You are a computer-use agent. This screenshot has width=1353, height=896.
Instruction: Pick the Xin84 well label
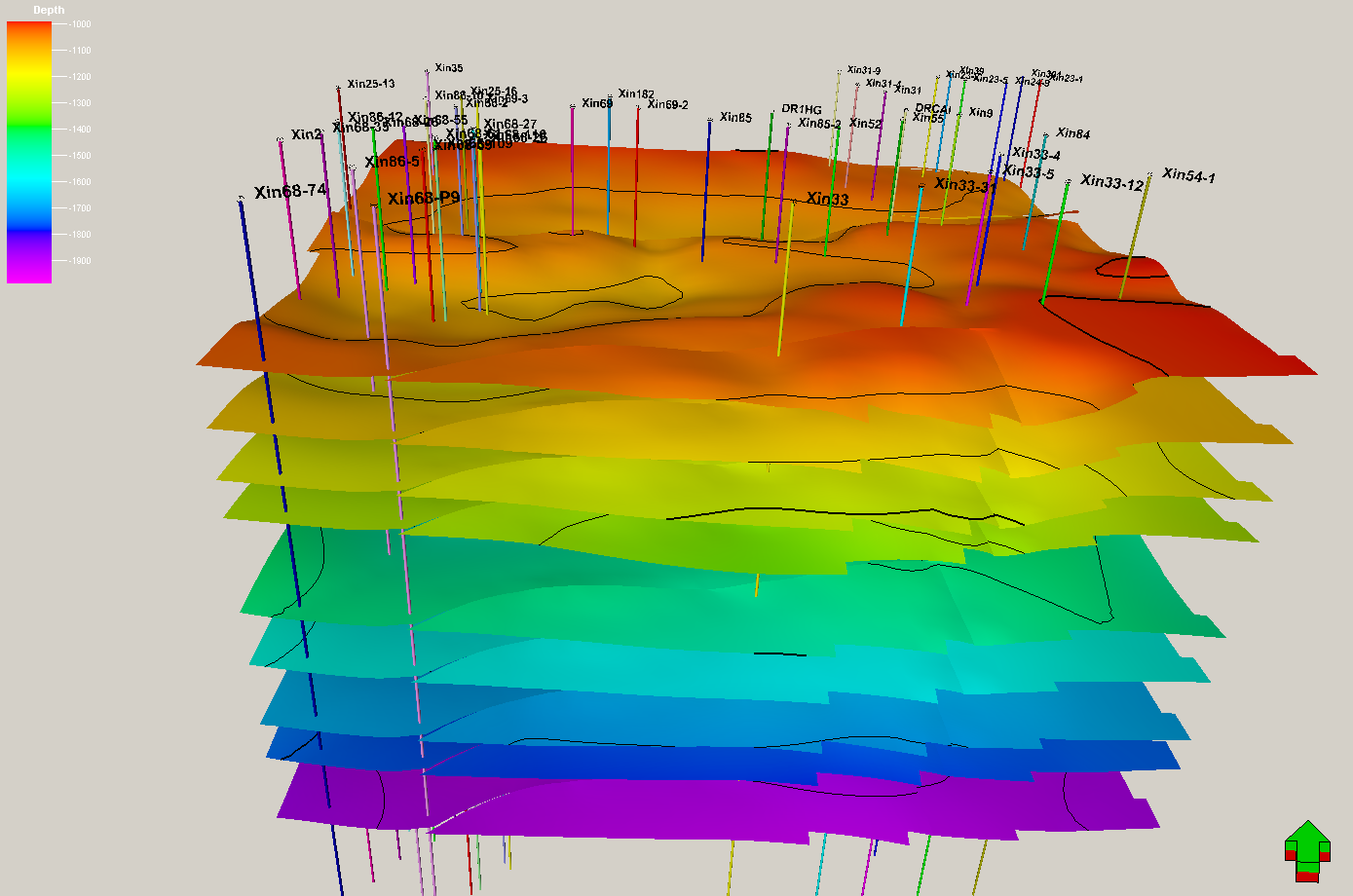coord(1072,133)
